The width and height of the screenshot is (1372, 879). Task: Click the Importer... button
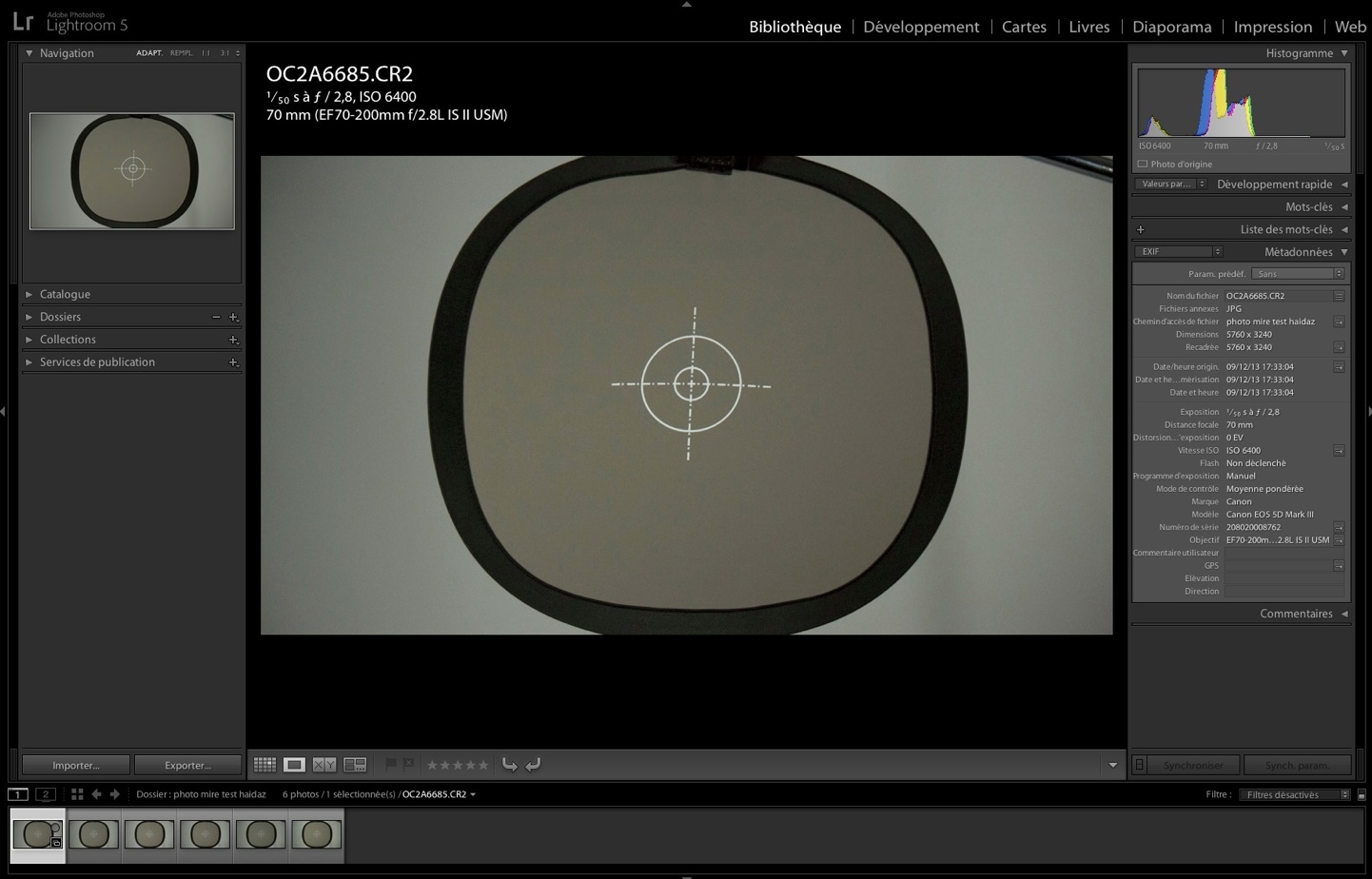point(76,765)
